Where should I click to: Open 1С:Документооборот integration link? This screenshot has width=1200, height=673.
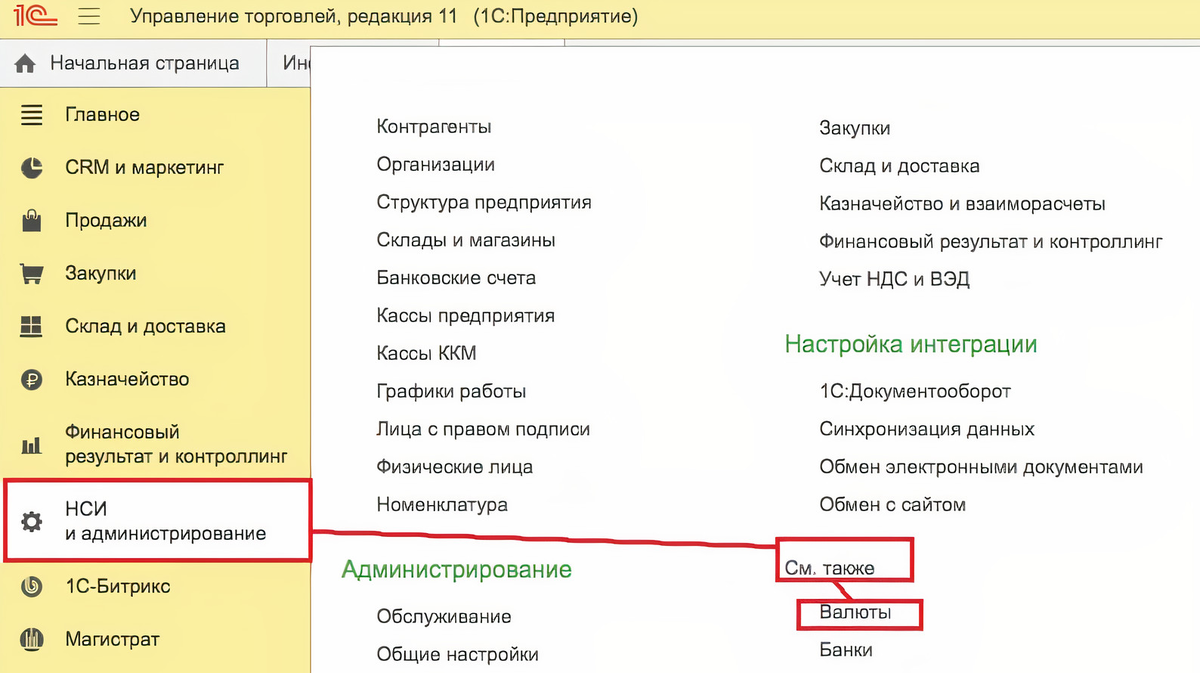[x=915, y=392]
